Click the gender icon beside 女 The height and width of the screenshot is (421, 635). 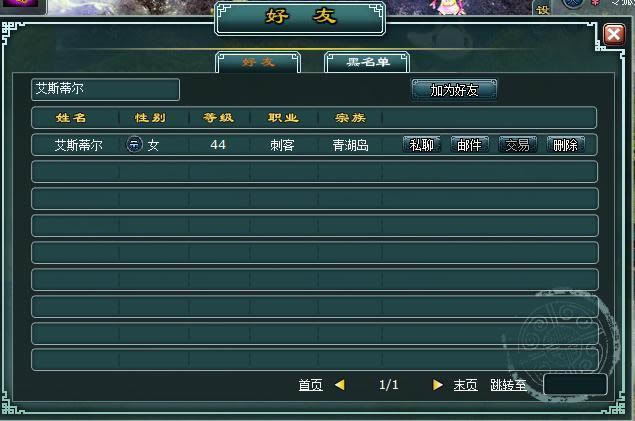pyautogui.click(x=134, y=144)
